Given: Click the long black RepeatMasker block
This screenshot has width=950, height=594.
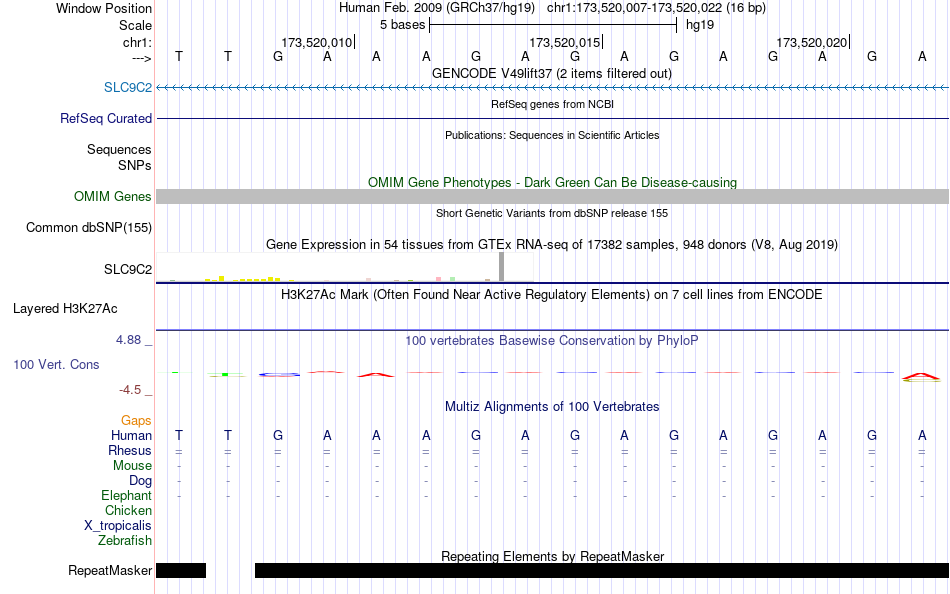Looking at the screenshot, I should click(x=602, y=570).
